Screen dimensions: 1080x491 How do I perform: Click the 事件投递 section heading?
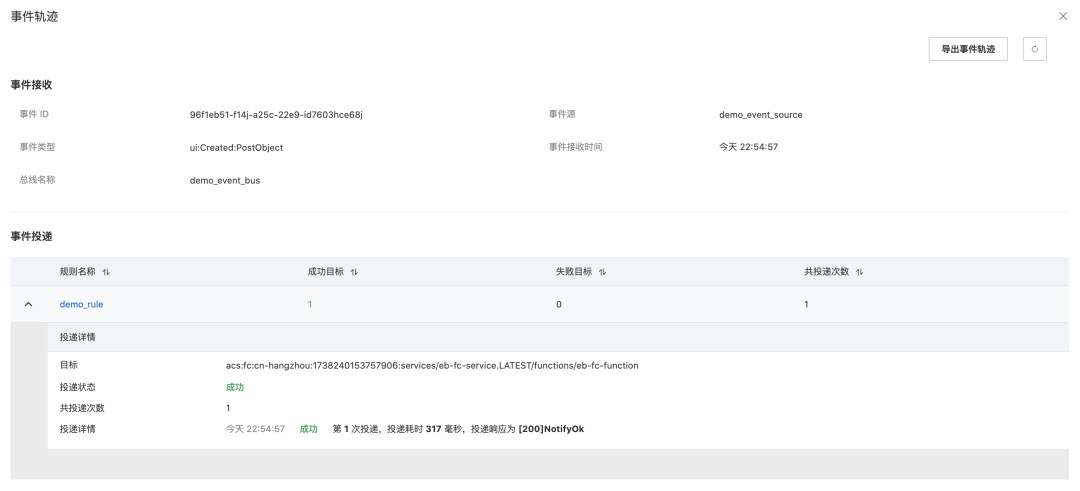pyautogui.click(x=32, y=236)
